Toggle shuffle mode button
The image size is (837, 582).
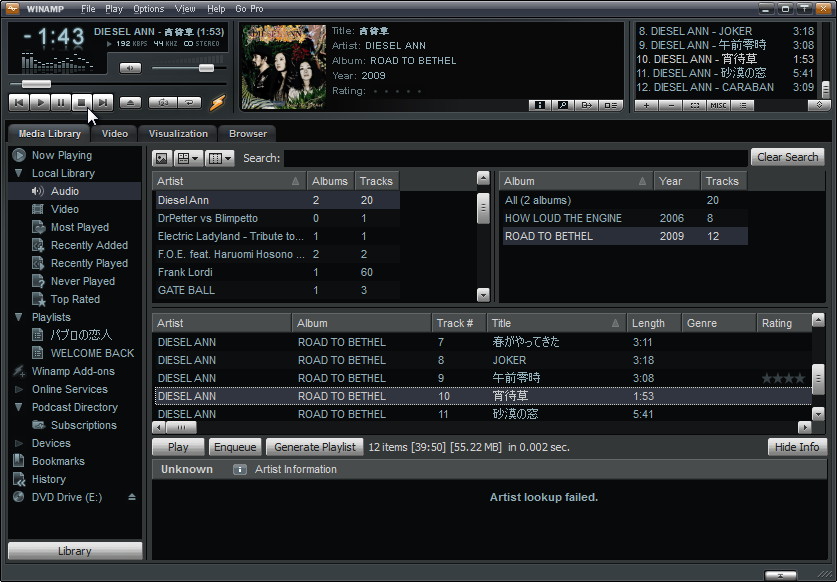[163, 103]
